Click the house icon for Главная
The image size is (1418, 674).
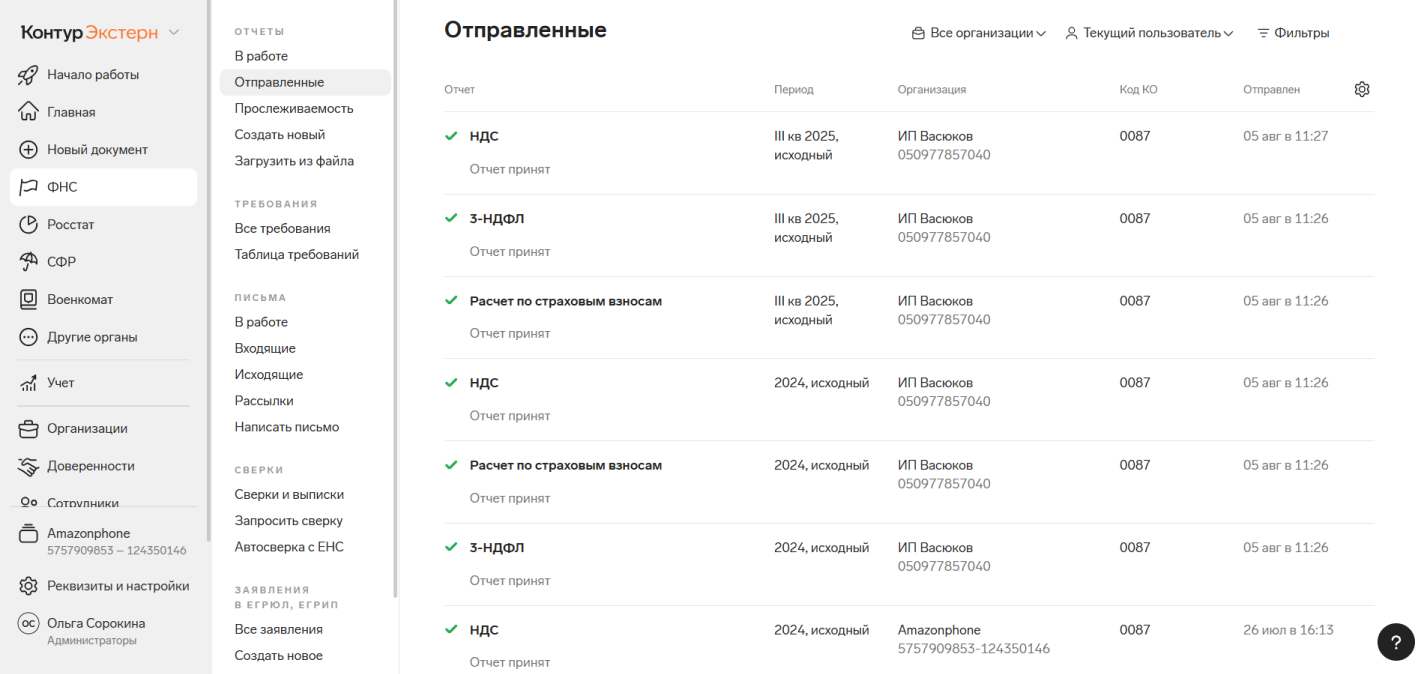29,112
